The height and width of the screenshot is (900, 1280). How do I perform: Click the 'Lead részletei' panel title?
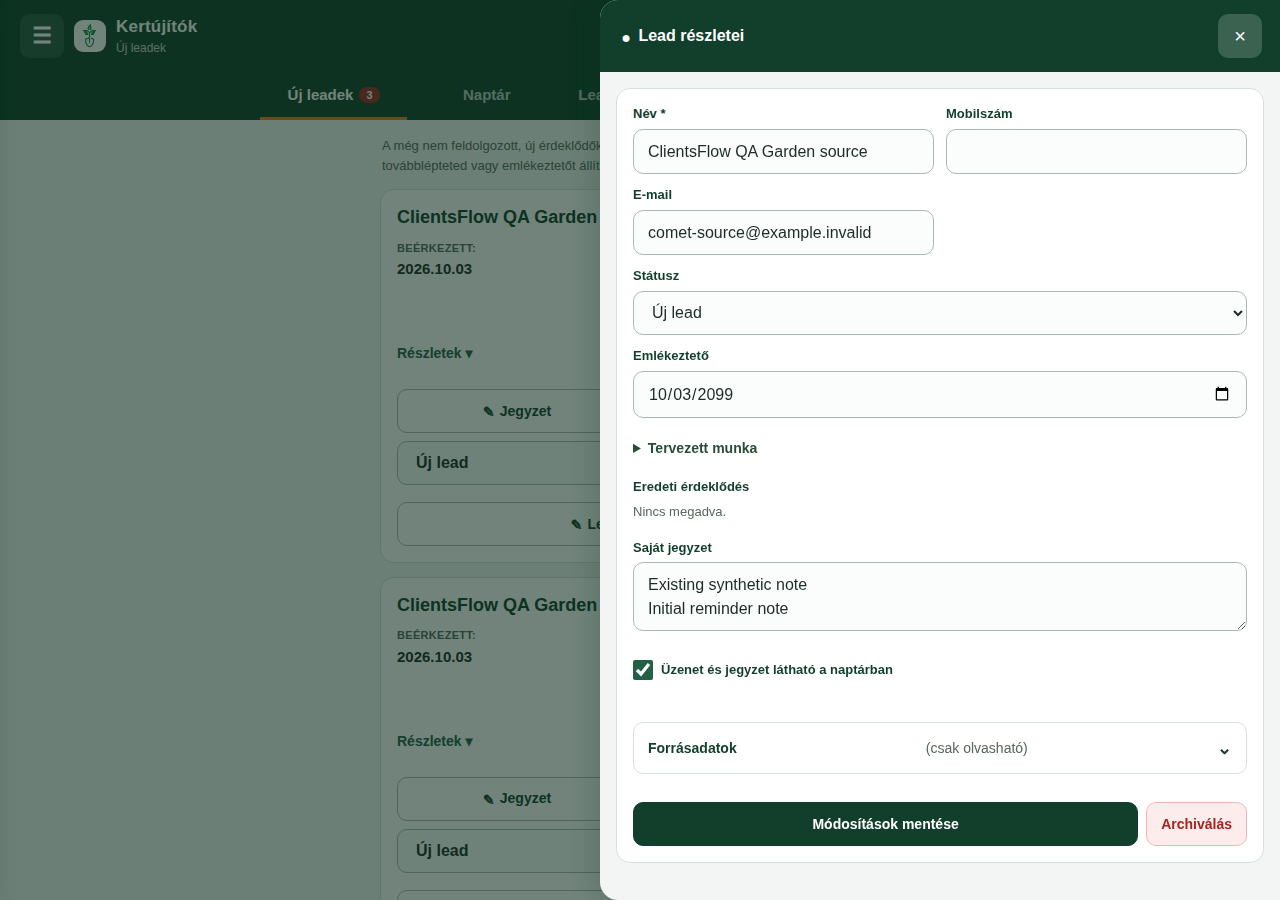691,36
